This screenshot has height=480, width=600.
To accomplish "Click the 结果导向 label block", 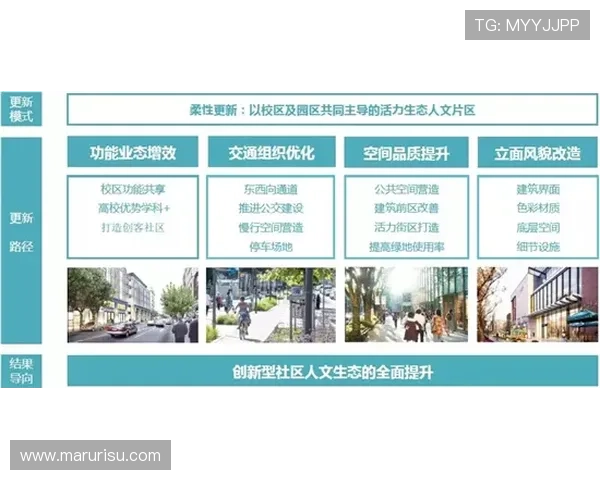I will pos(21,371).
